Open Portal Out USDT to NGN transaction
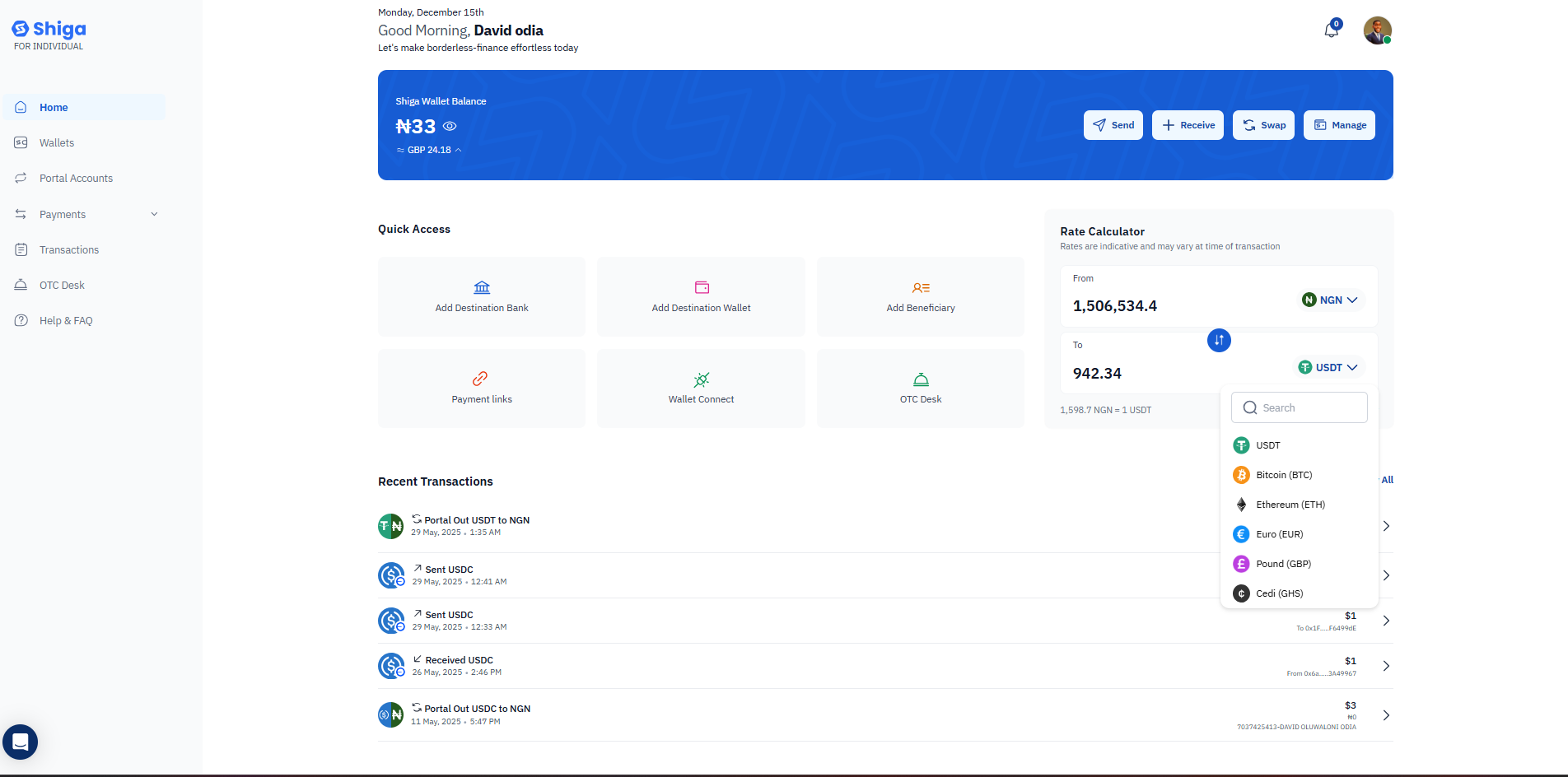 [885, 526]
